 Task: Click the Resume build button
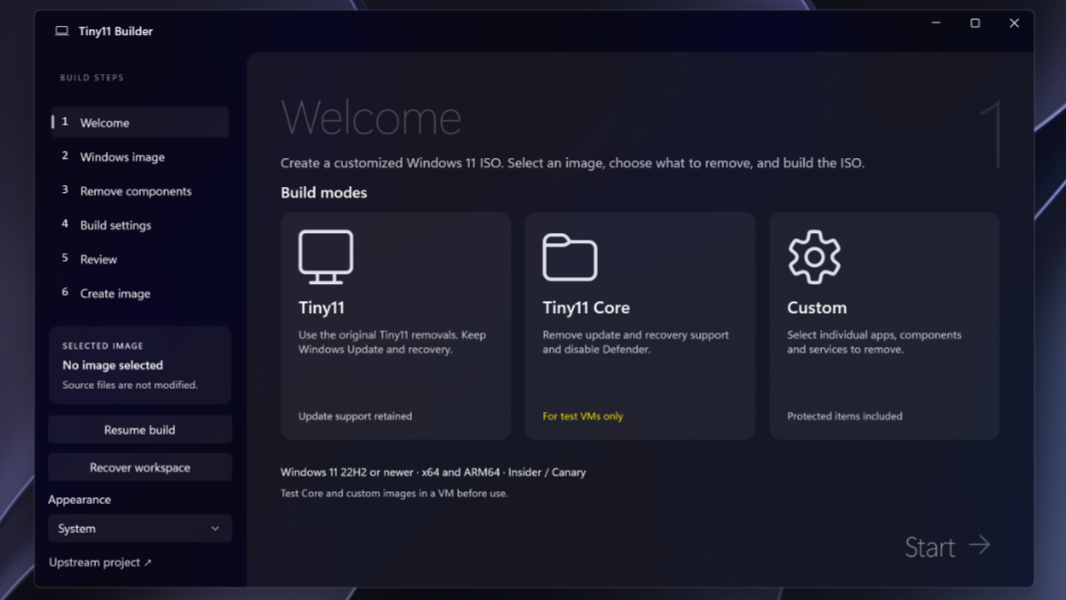139,429
